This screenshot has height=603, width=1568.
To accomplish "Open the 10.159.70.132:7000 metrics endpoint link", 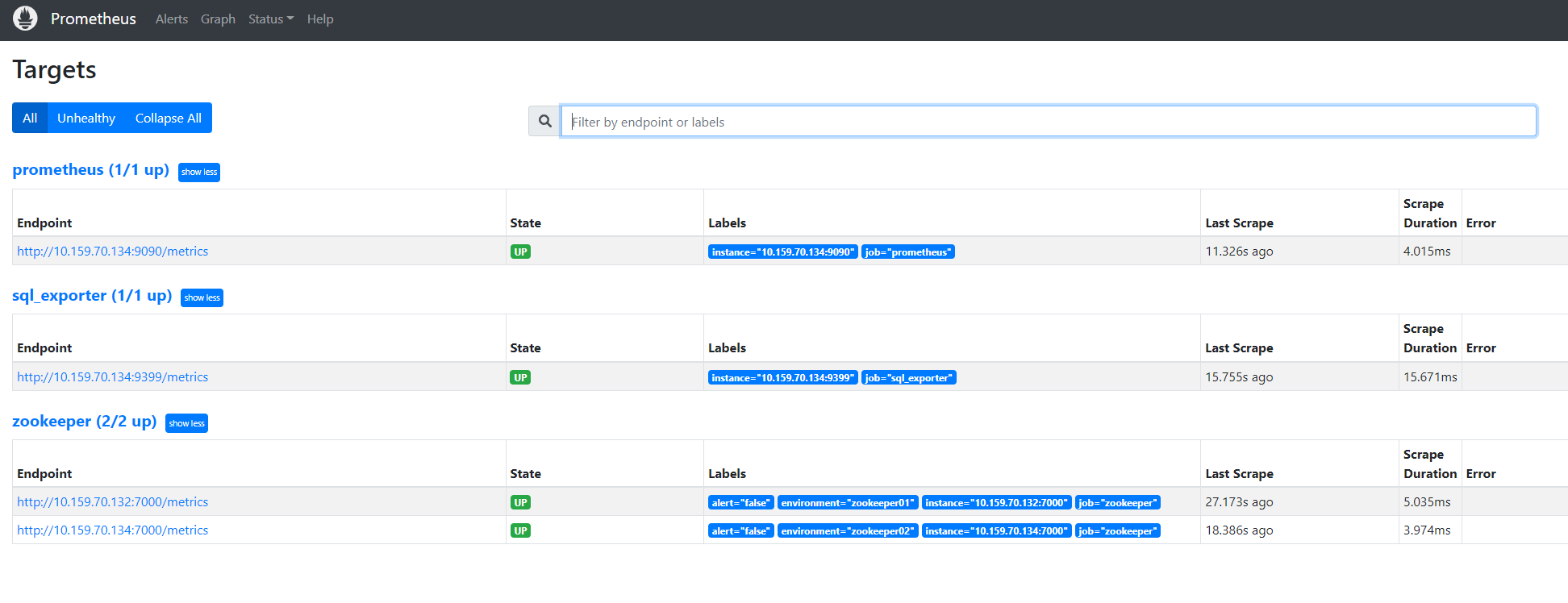I will tap(112, 502).
